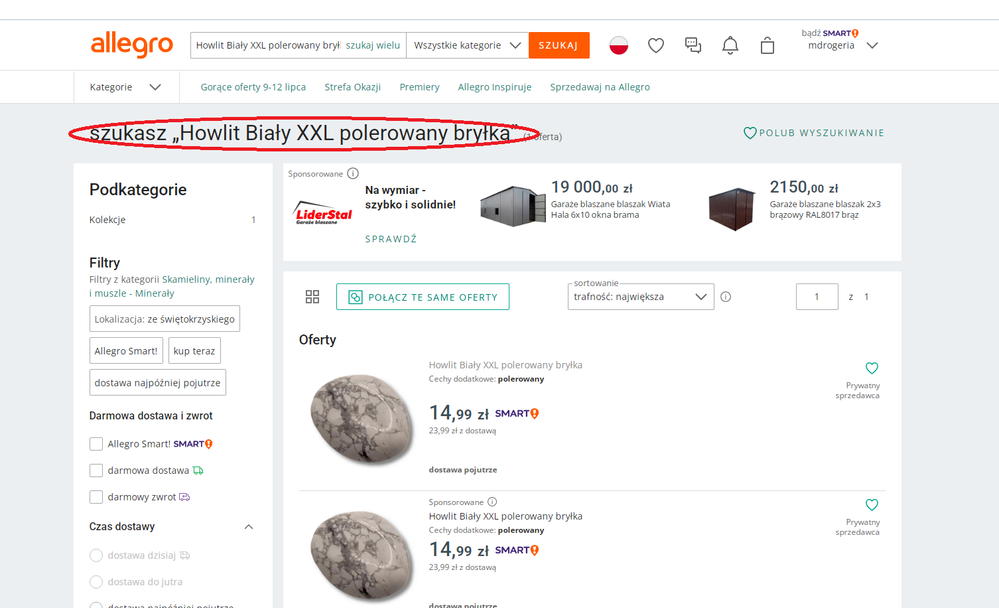Open Skamieliny, minerały i muszle - Minerały link

coord(171,286)
